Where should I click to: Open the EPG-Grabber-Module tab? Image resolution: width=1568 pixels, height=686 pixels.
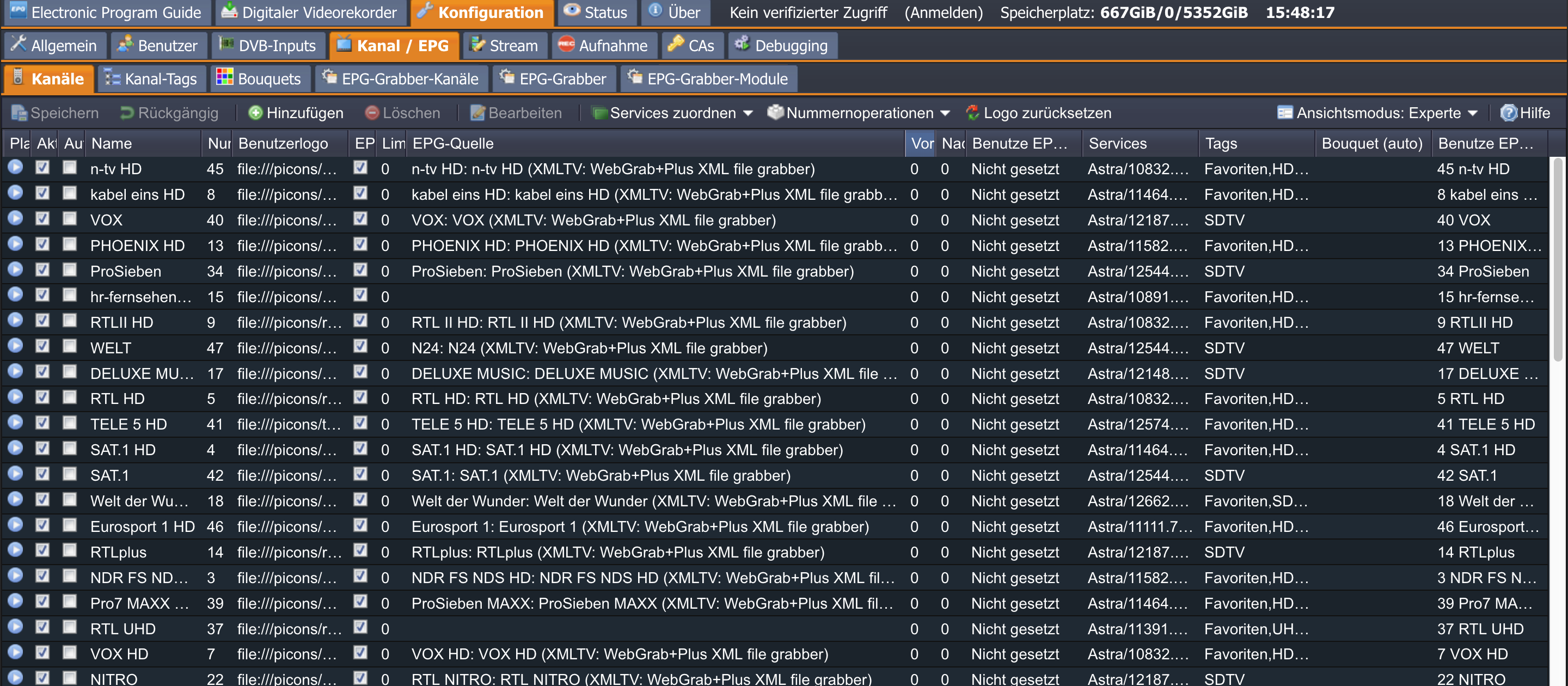708,79
